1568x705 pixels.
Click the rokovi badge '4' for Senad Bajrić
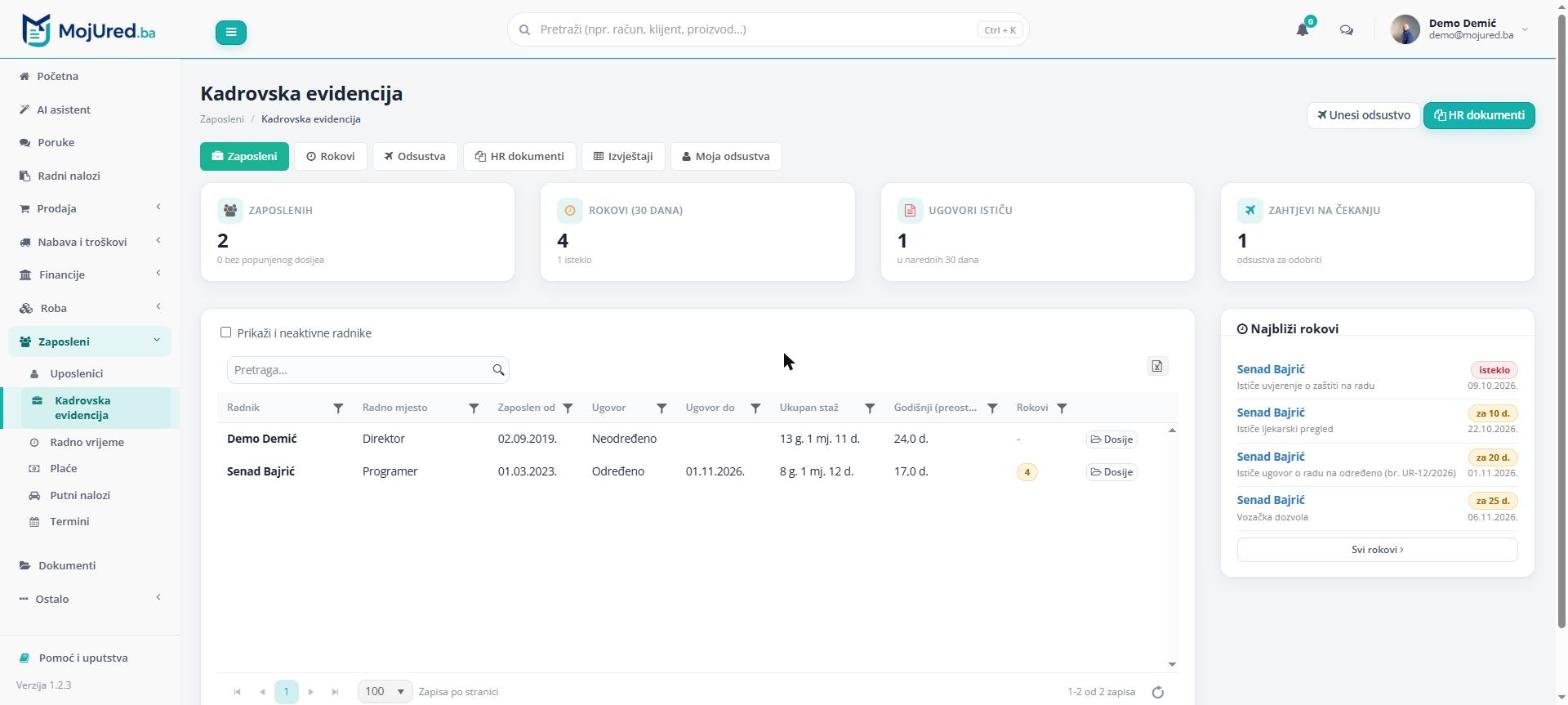pos(1027,472)
